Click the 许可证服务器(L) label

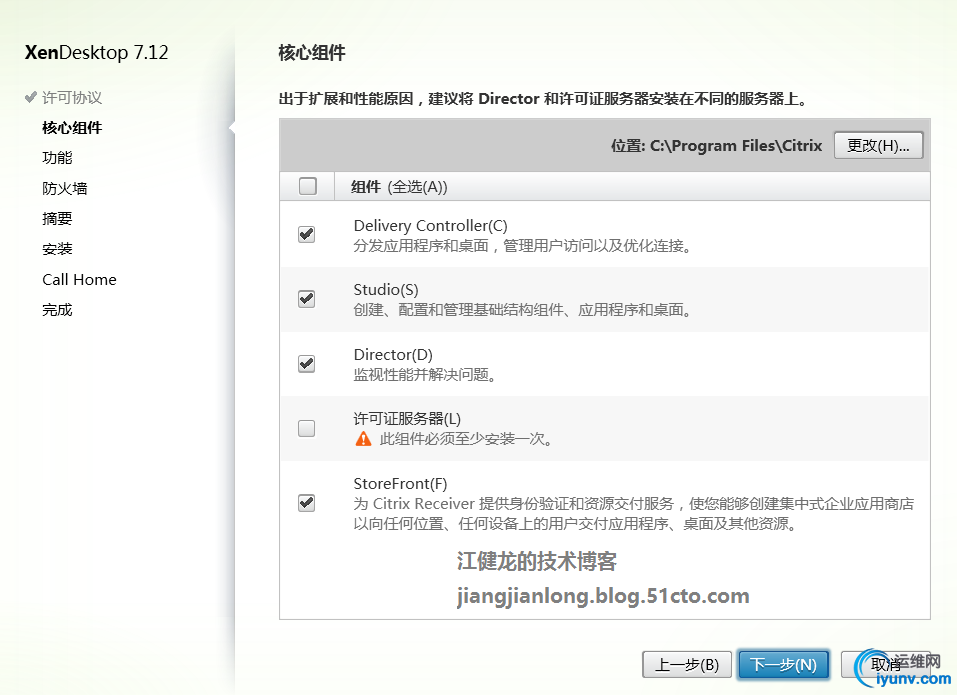click(x=407, y=419)
